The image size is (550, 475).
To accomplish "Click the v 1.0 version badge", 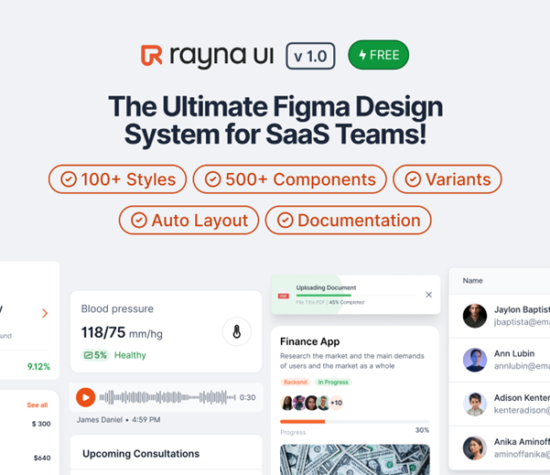I will click(x=310, y=56).
